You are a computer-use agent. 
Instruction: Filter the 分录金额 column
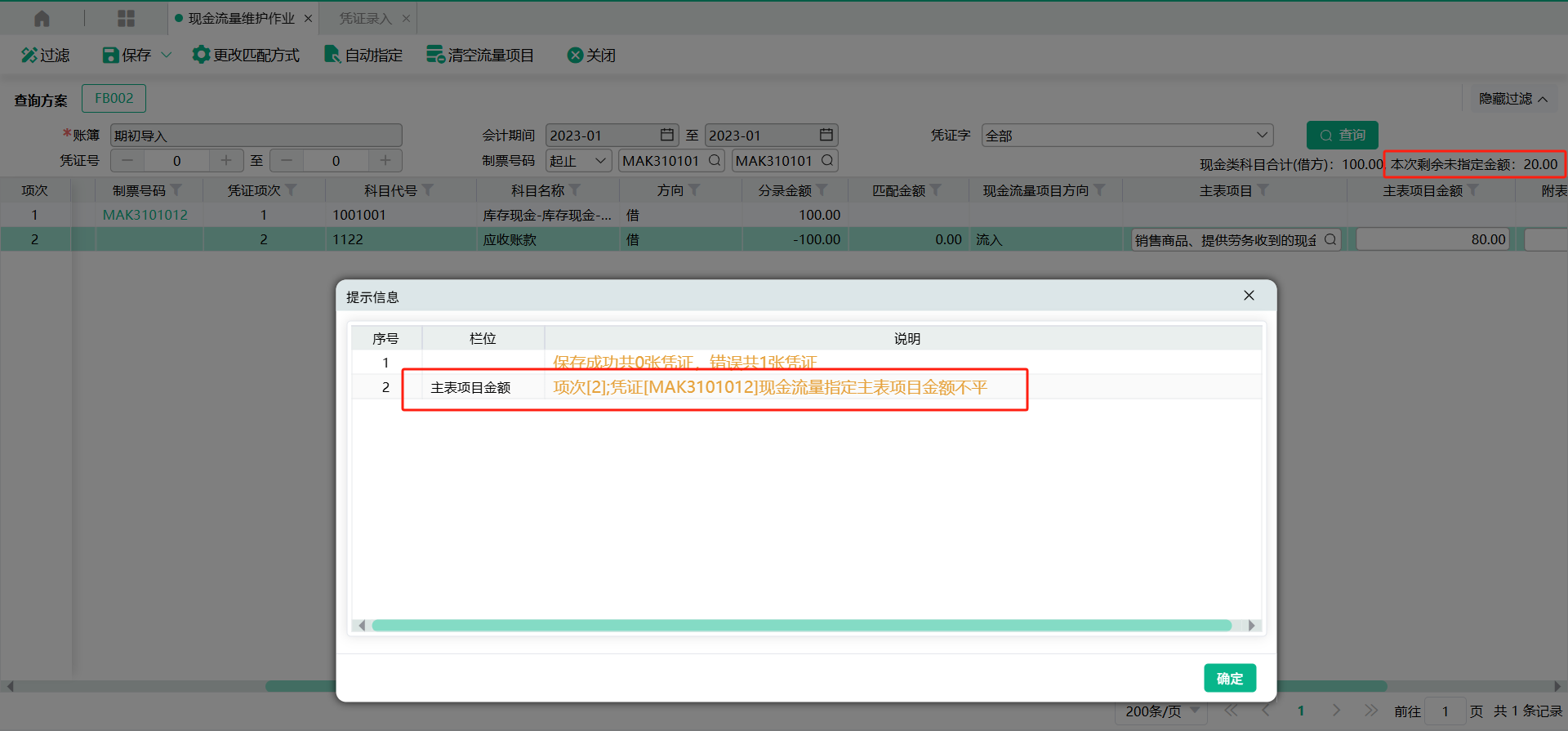coord(822,190)
